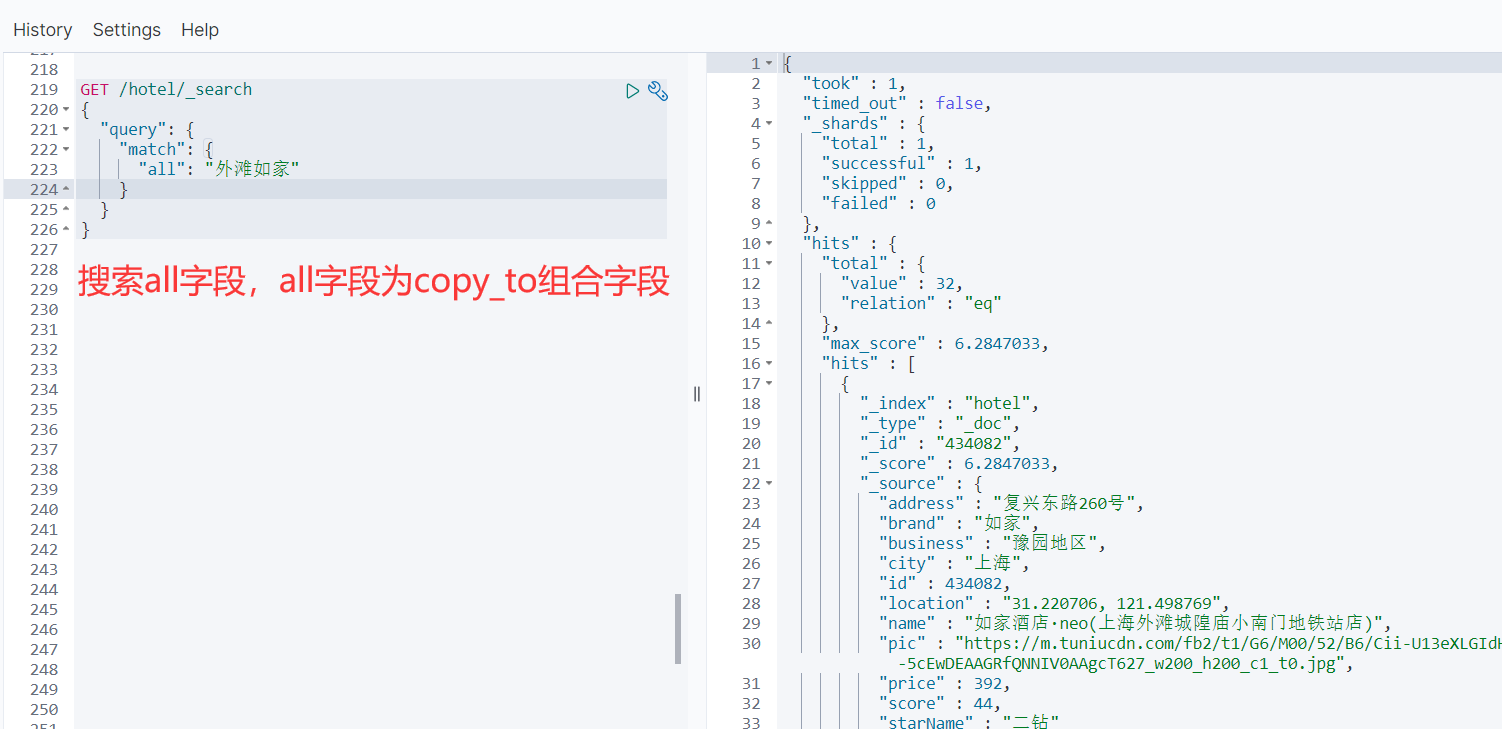Click the "timed_out" : false line
1502x729 pixels.
(897, 104)
